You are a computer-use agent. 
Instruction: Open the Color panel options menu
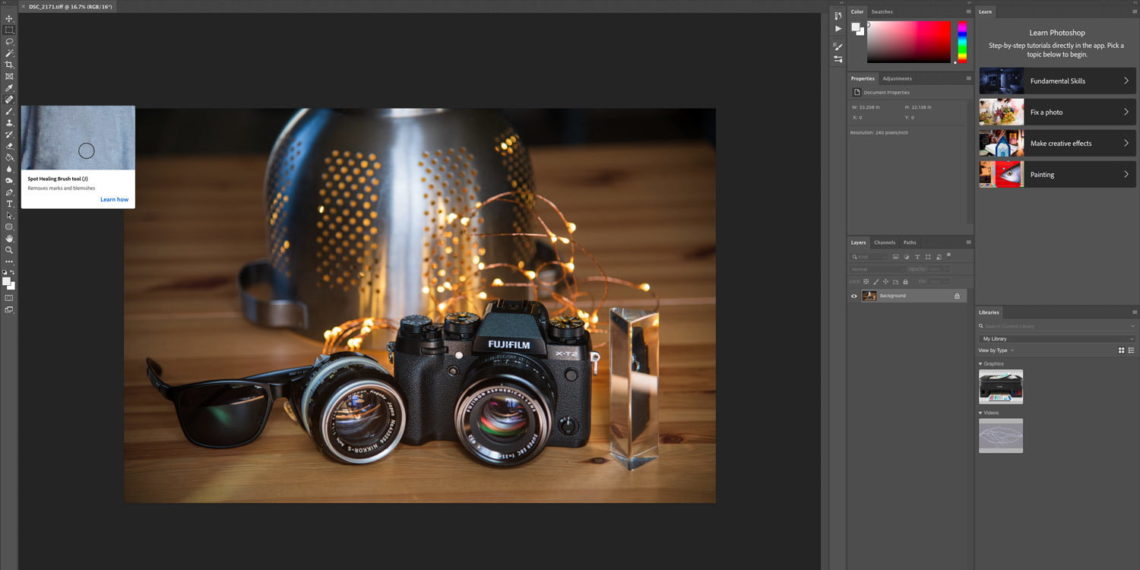point(968,12)
